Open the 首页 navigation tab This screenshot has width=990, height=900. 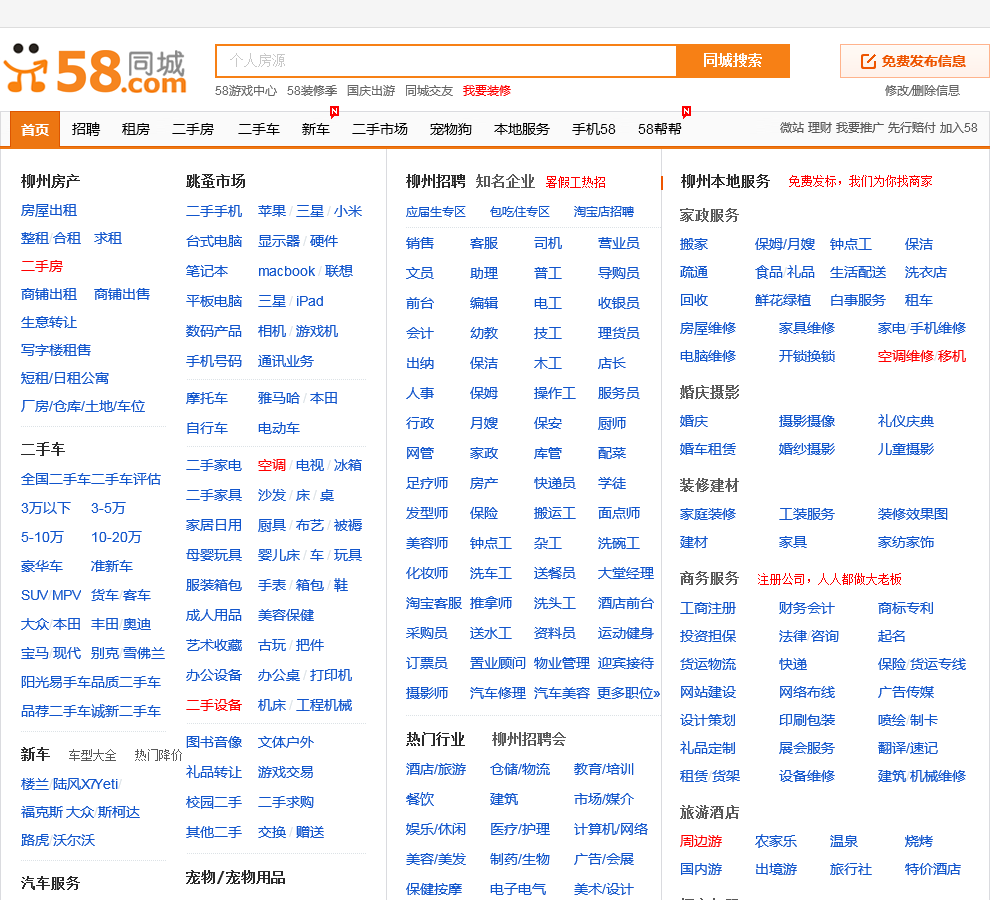(x=35, y=129)
